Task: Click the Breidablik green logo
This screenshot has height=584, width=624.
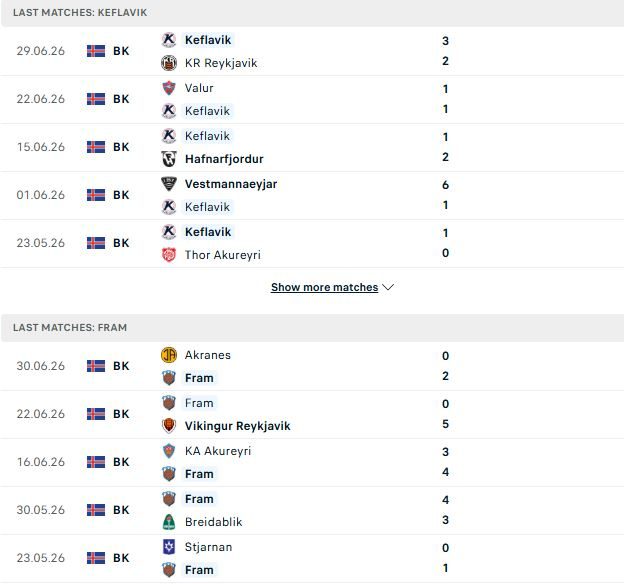Action: point(169,521)
